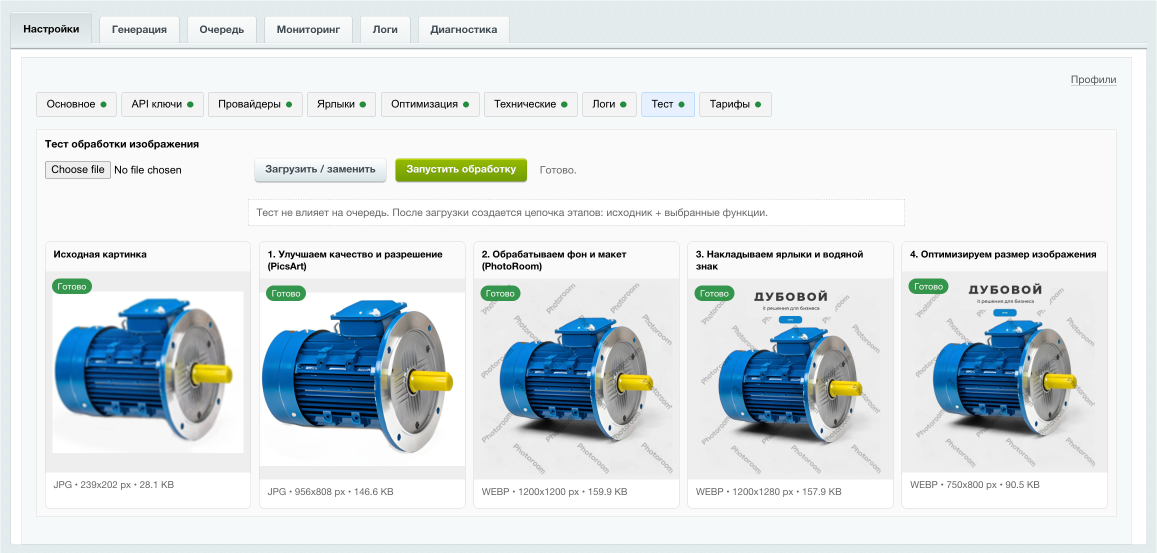This screenshot has width=1157, height=553.
Task: Select the API ключи sub-tab
Action: pos(162,104)
